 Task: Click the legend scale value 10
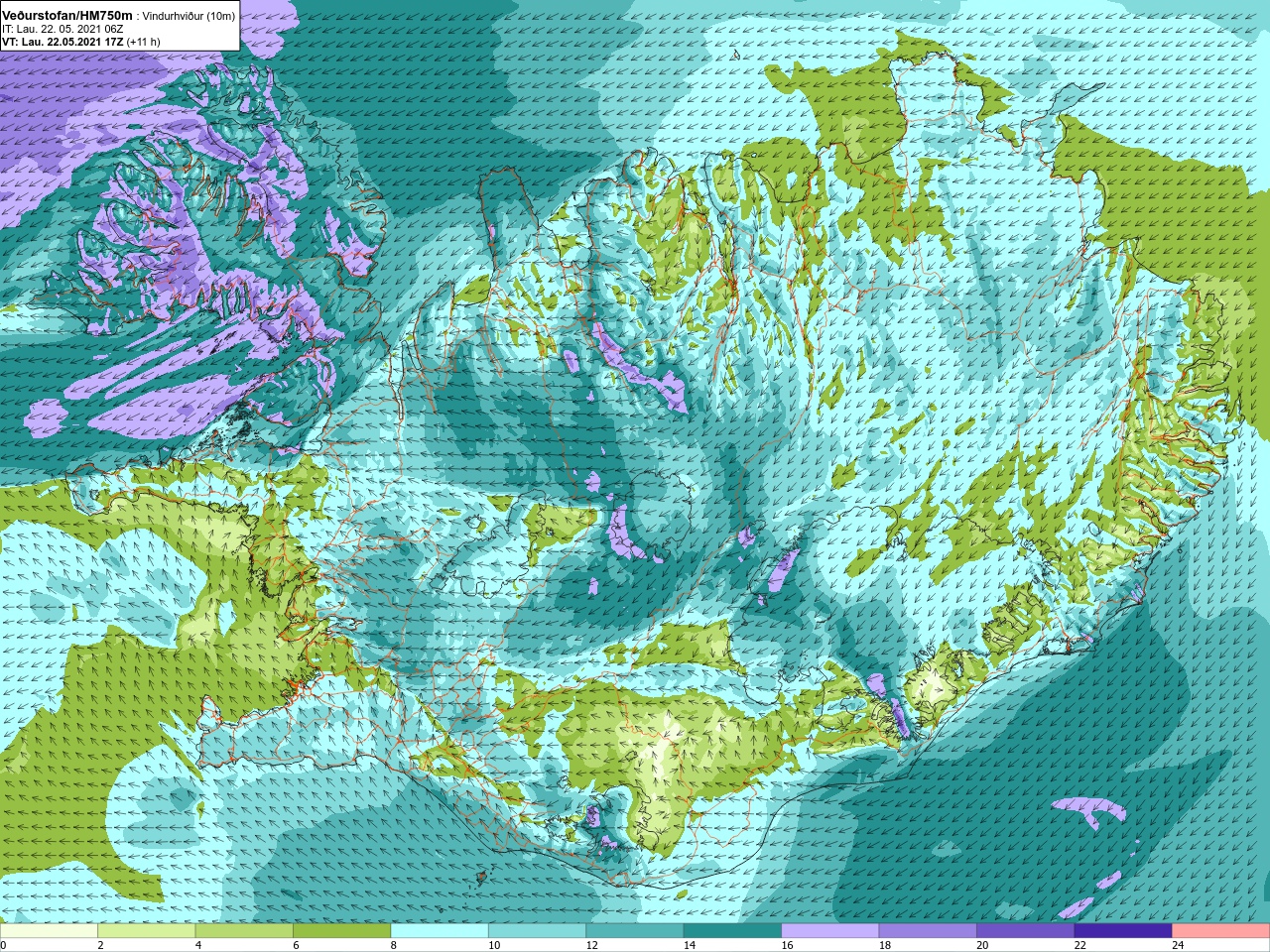pyautogui.click(x=494, y=945)
